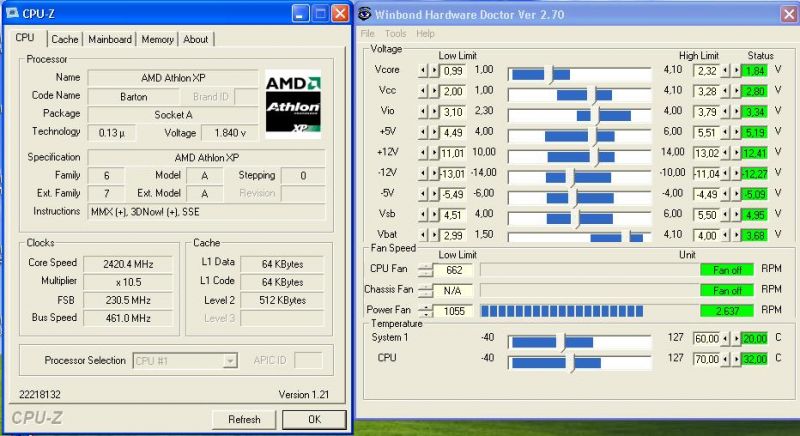Viewport: 800px width, 436px height.
Task: Decrease the -12V low limit with left arrow
Action: point(422,174)
